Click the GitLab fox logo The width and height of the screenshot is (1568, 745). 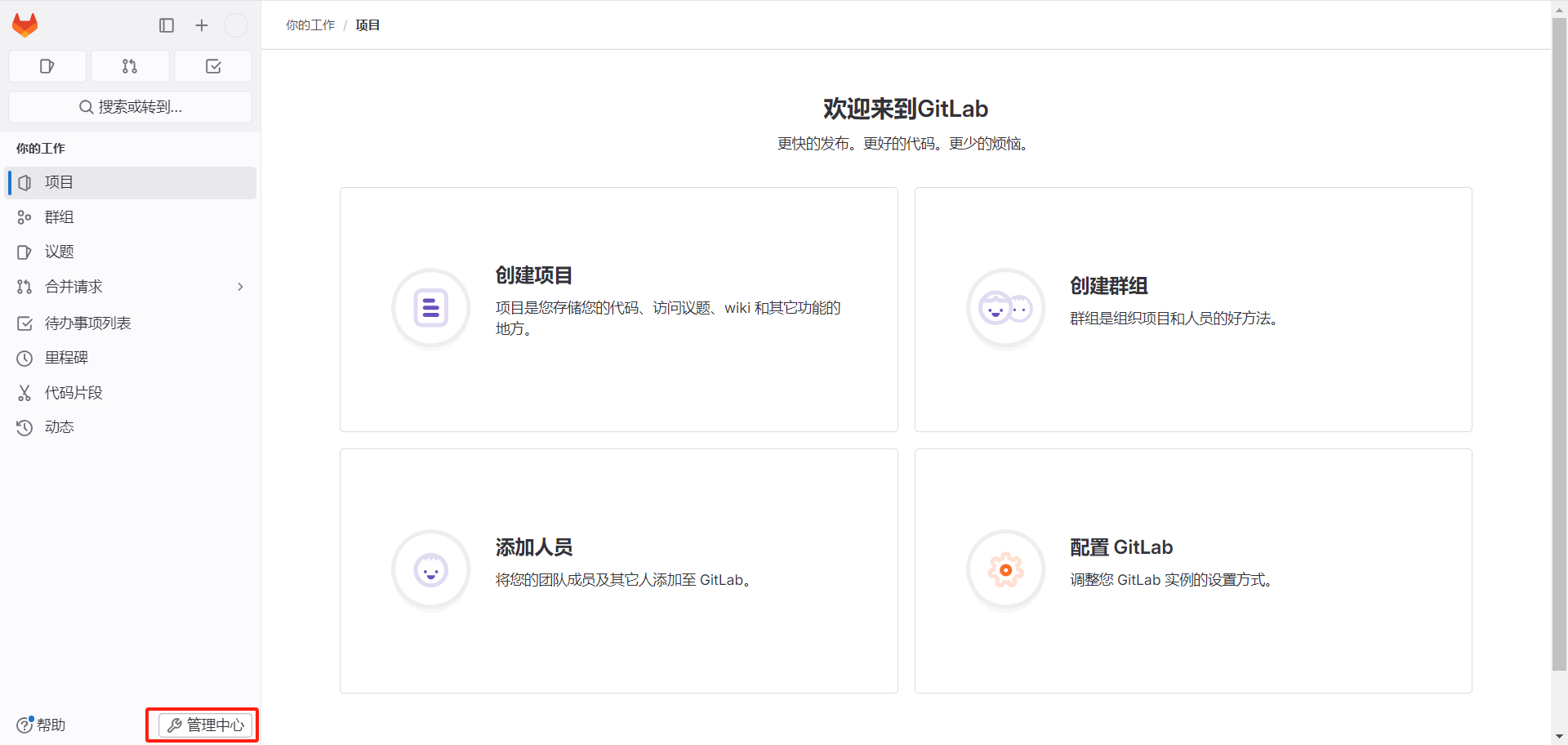tap(25, 25)
